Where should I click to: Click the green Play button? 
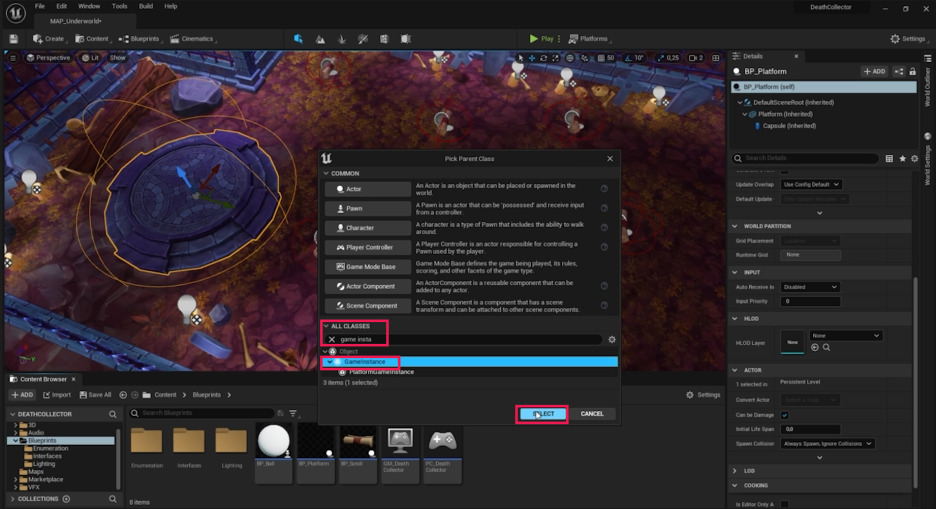coord(541,39)
